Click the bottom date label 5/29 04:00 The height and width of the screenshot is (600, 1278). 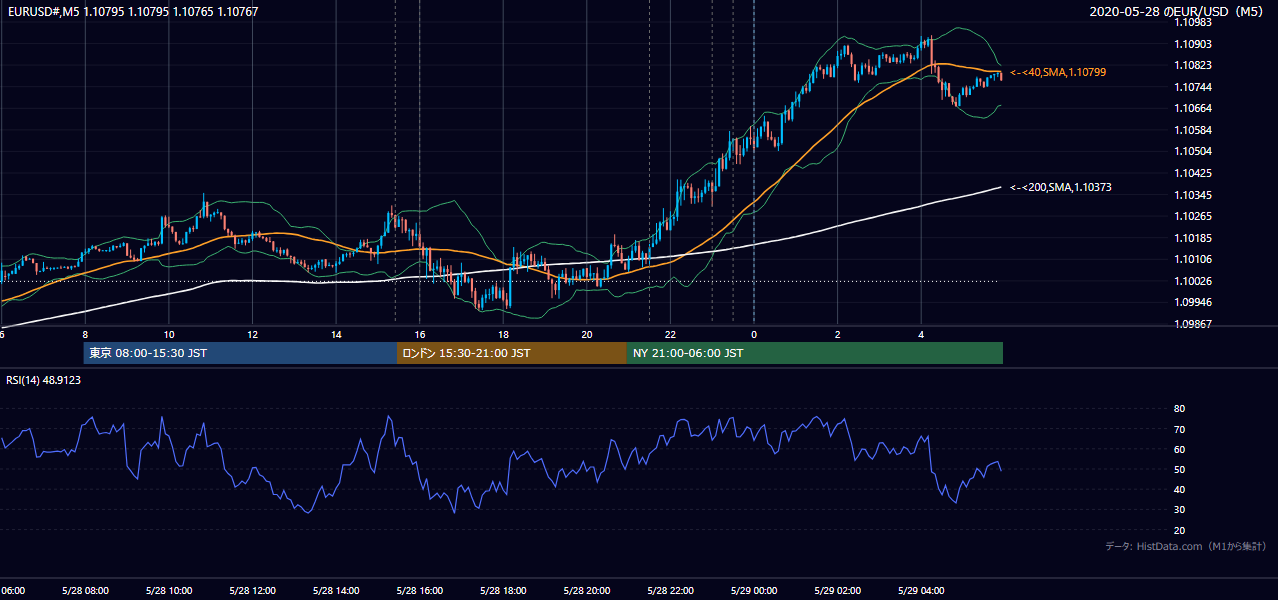click(x=921, y=590)
